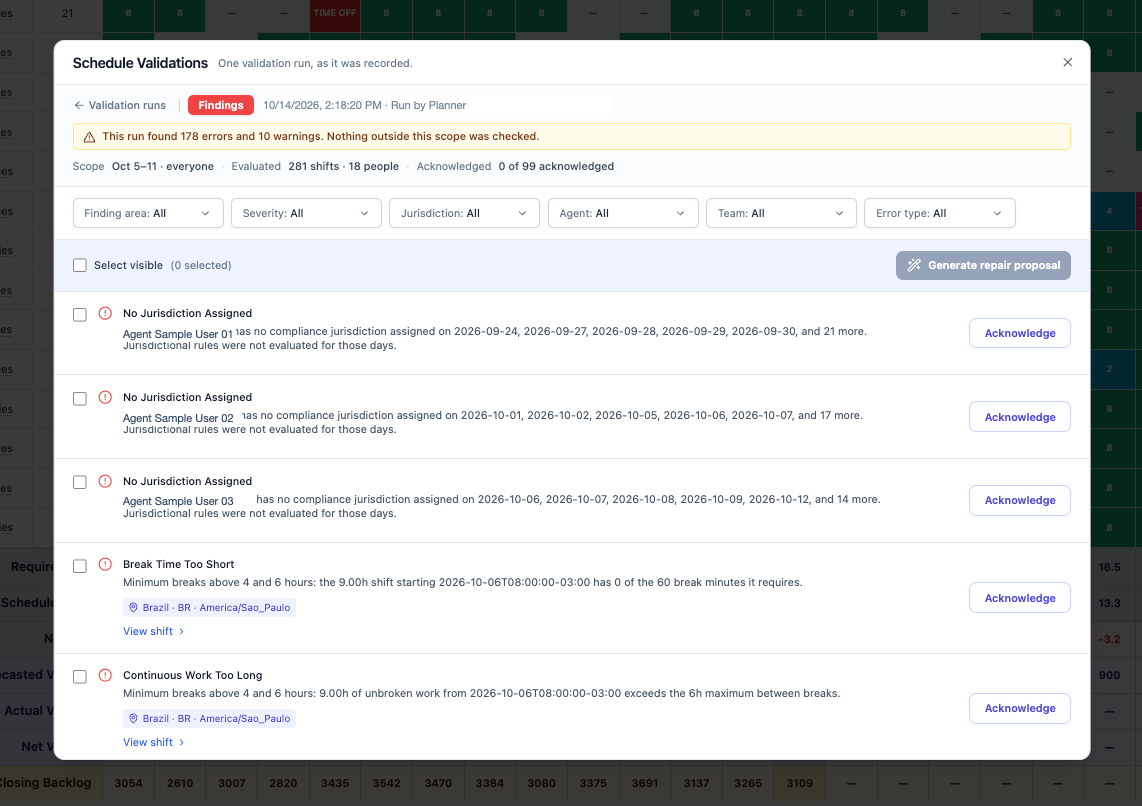Click the Agent Sample User 02 name

(178, 418)
